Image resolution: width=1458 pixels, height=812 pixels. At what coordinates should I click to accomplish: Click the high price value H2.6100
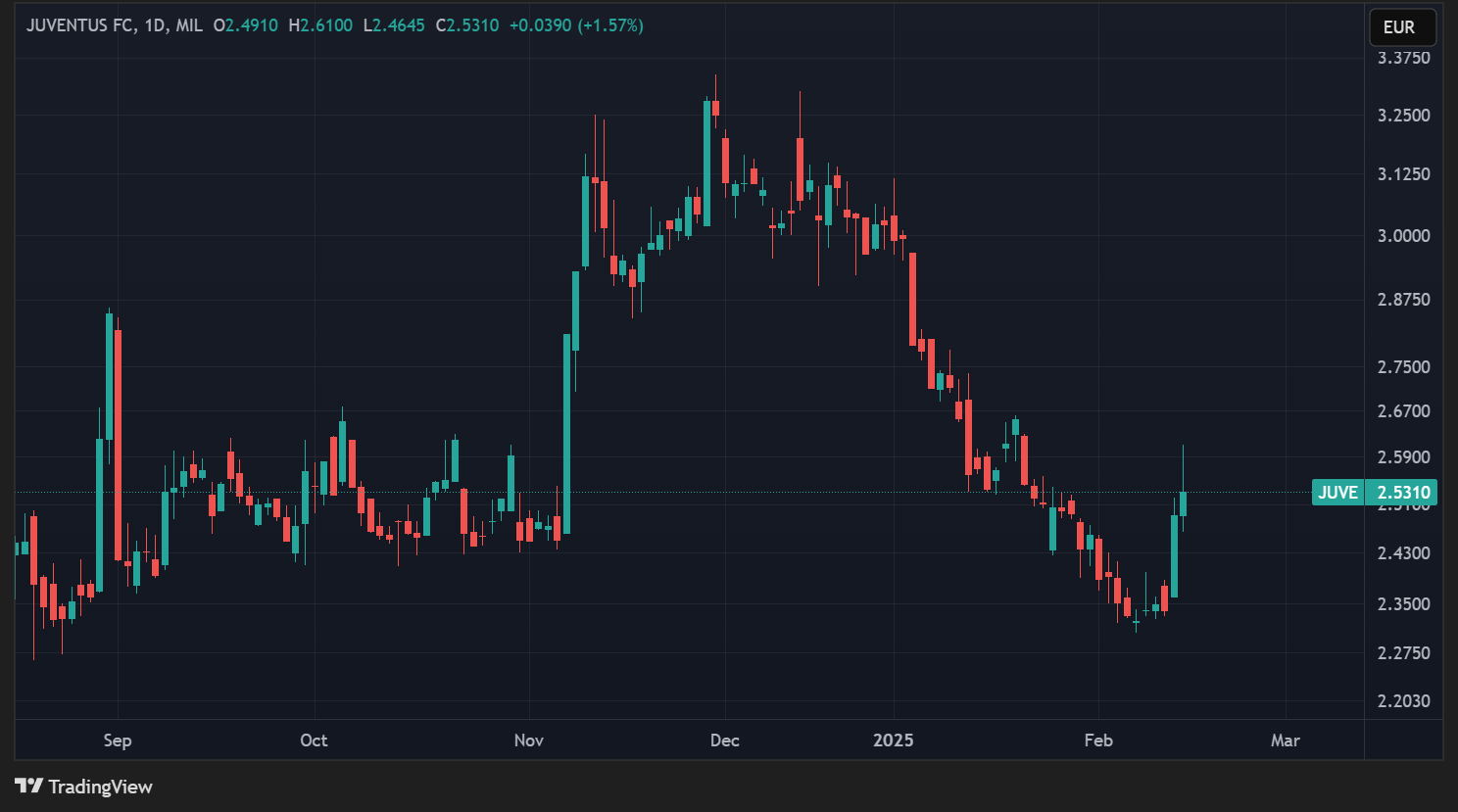click(x=320, y=25)
